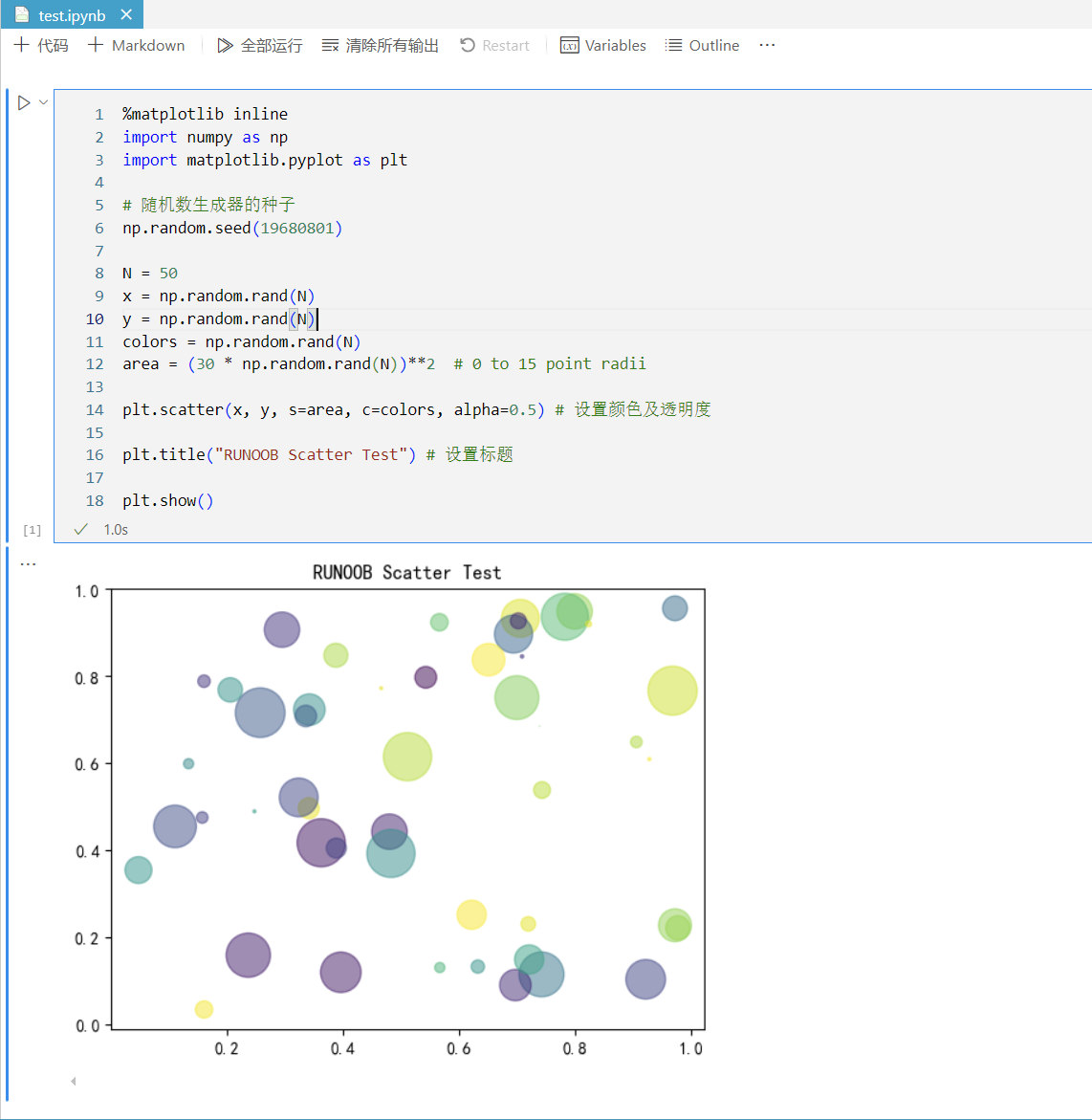This screenshot has height=1120, width=1092.
Task: Click the np.random.seed line of code
Action: [x=231, y=228]
